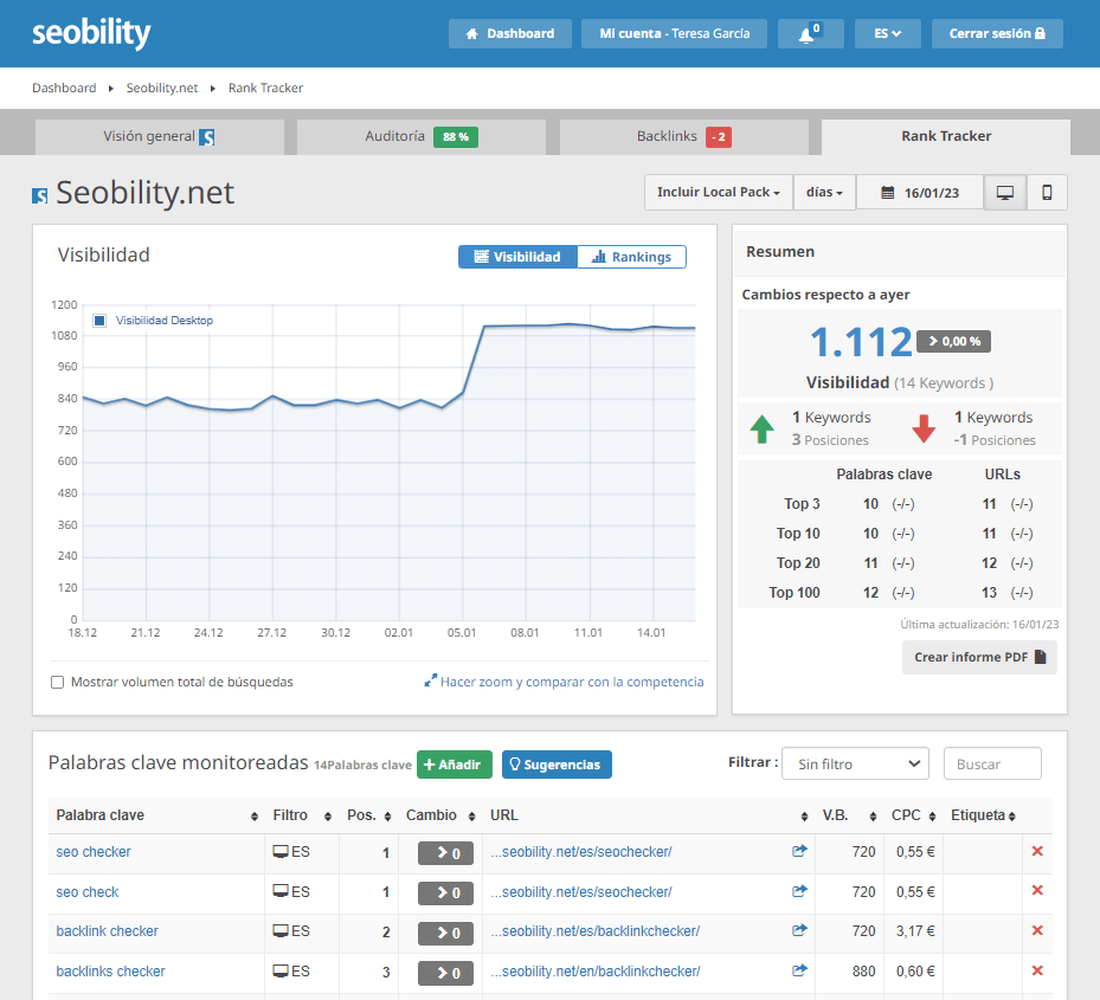Delete the backlinks checker keyword

[x=1038, y=971]
